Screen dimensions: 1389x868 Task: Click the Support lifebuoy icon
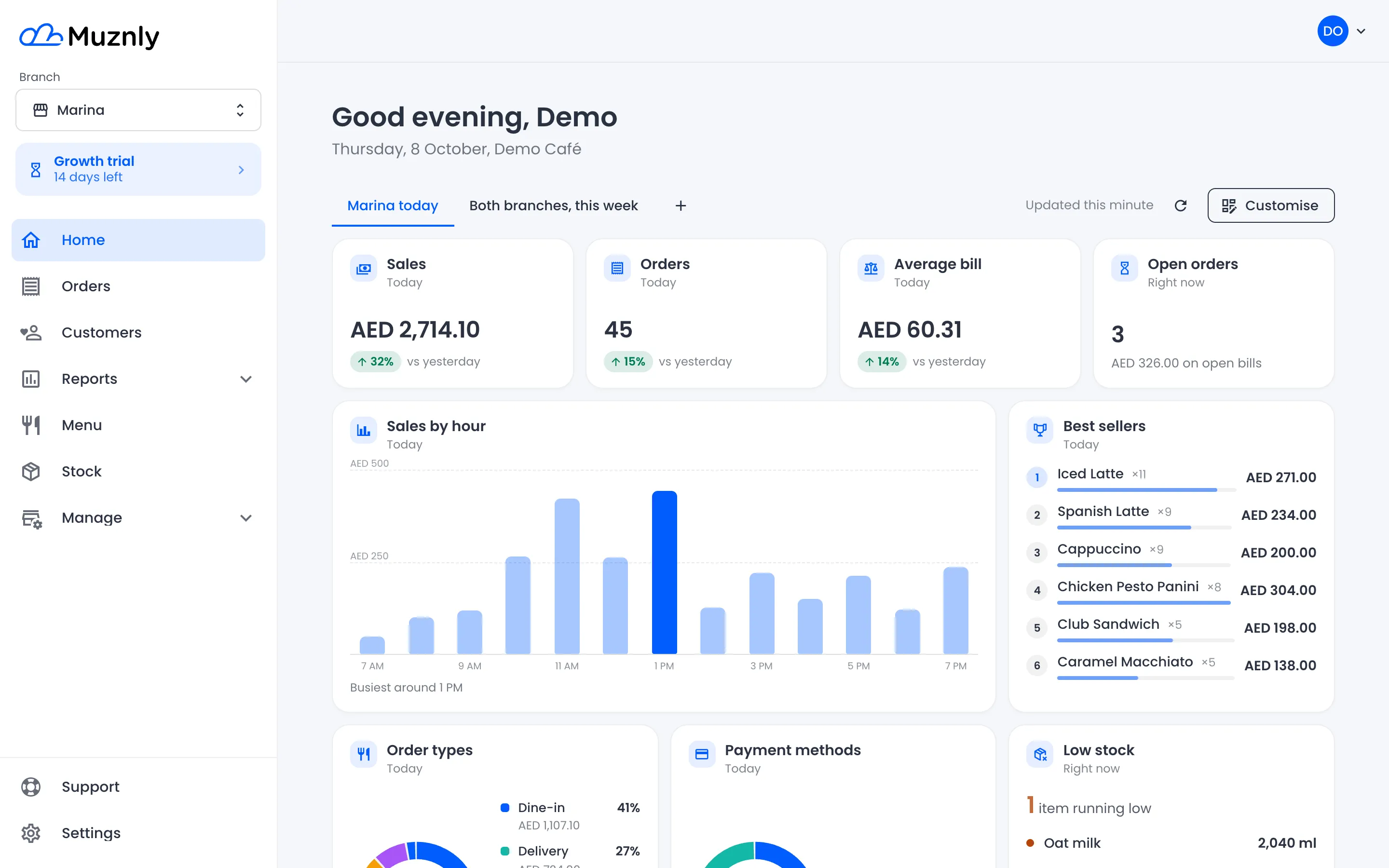[31, 787]
